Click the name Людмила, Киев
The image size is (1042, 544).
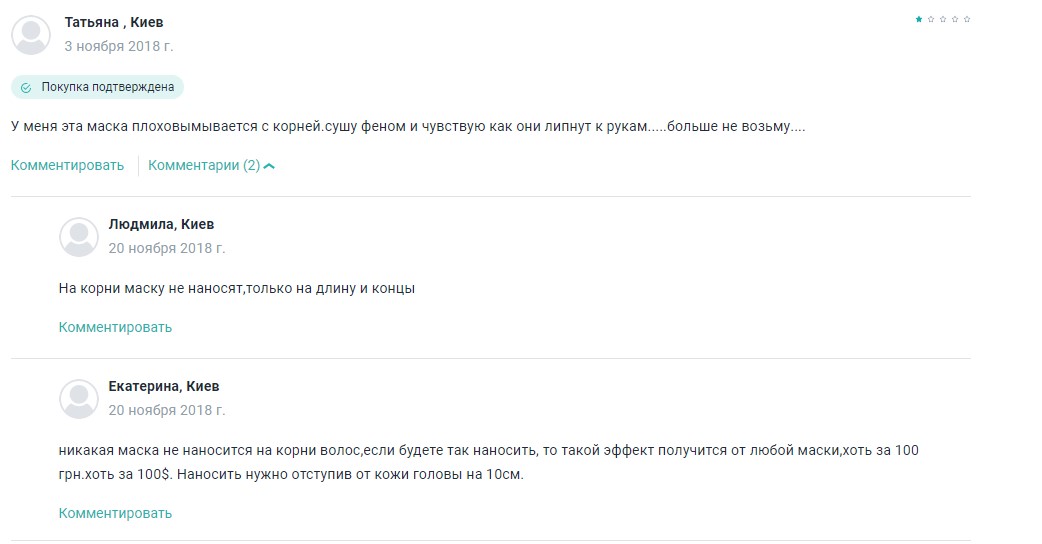click(x=161, y=224)
